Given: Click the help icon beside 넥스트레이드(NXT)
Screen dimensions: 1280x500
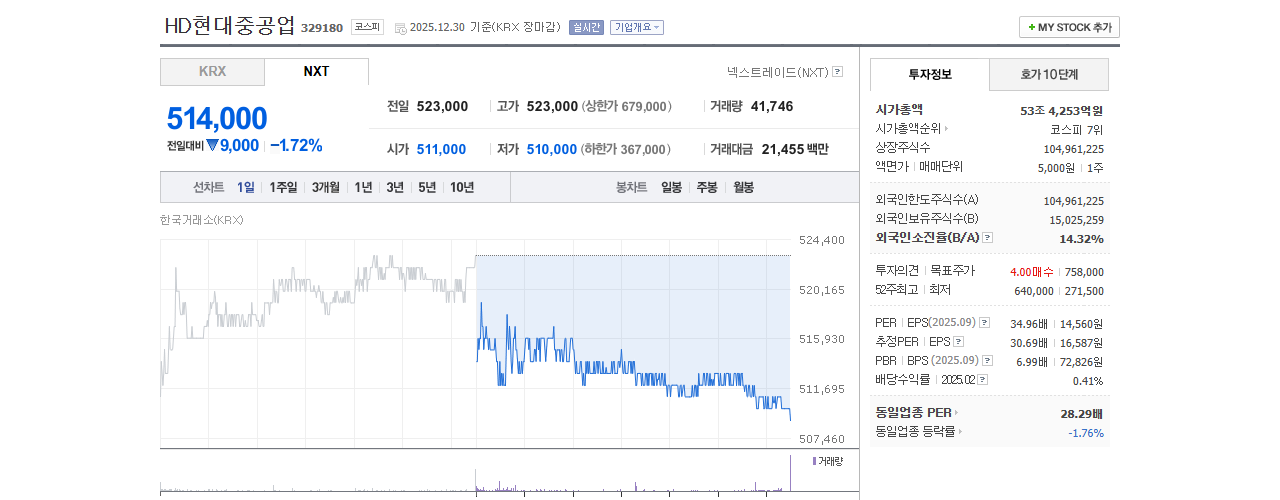Looking at the screenshot, I should click(x=837, y=72).
